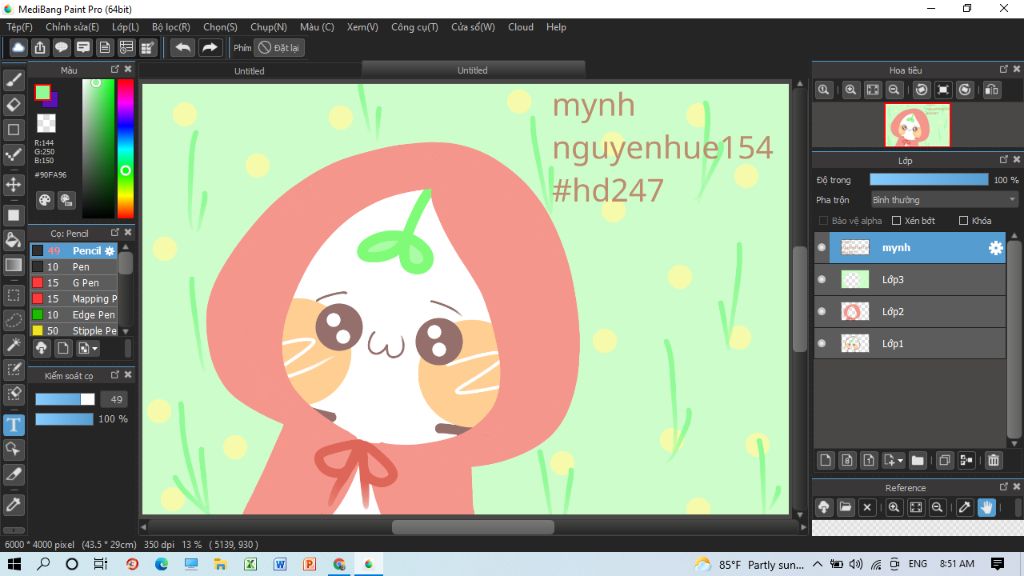Add a new layer in Layers panel
The image size is (1024, 576).
[825, 460]
